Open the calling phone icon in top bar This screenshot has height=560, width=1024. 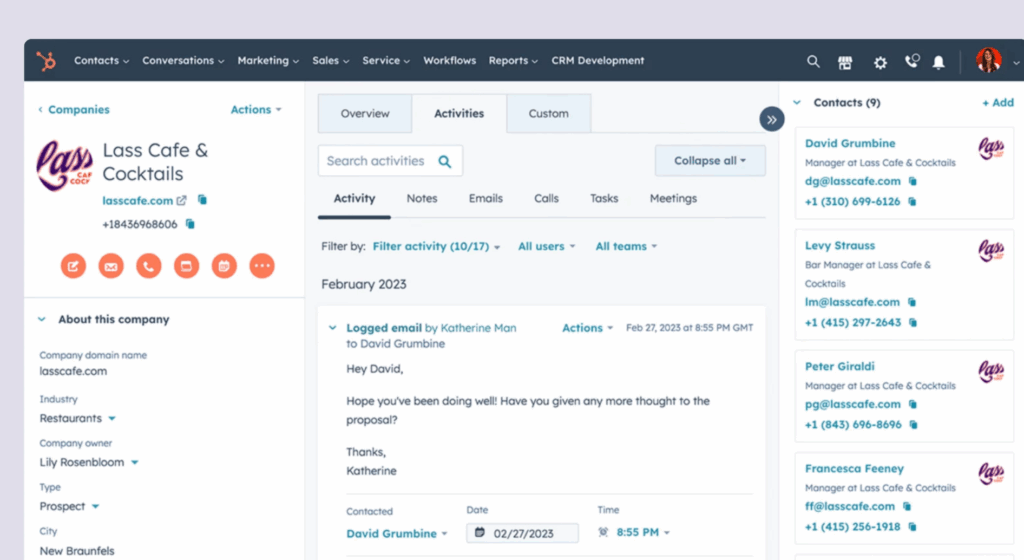coord(912,61)
